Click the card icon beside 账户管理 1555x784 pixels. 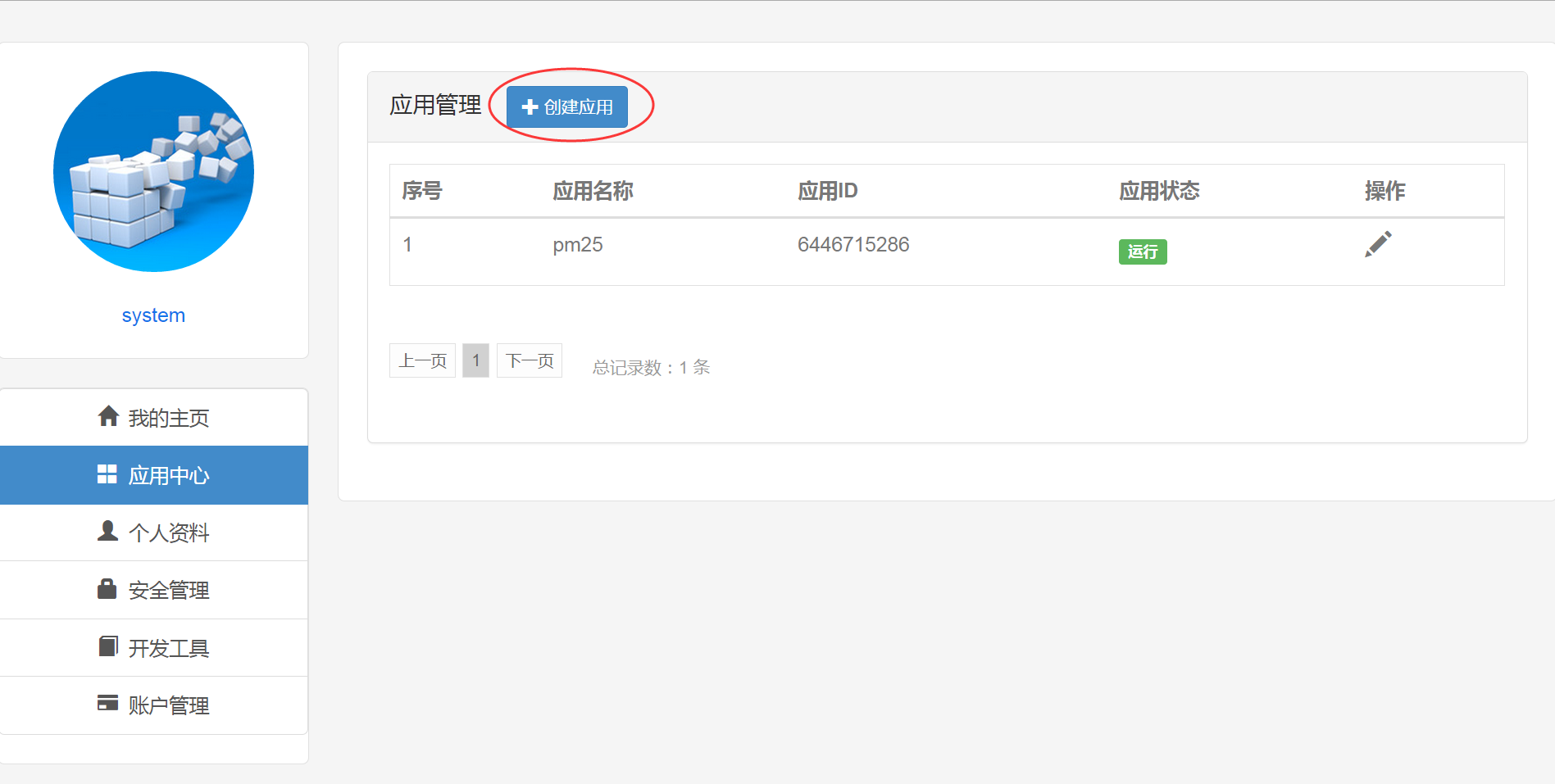click(107, 703)
